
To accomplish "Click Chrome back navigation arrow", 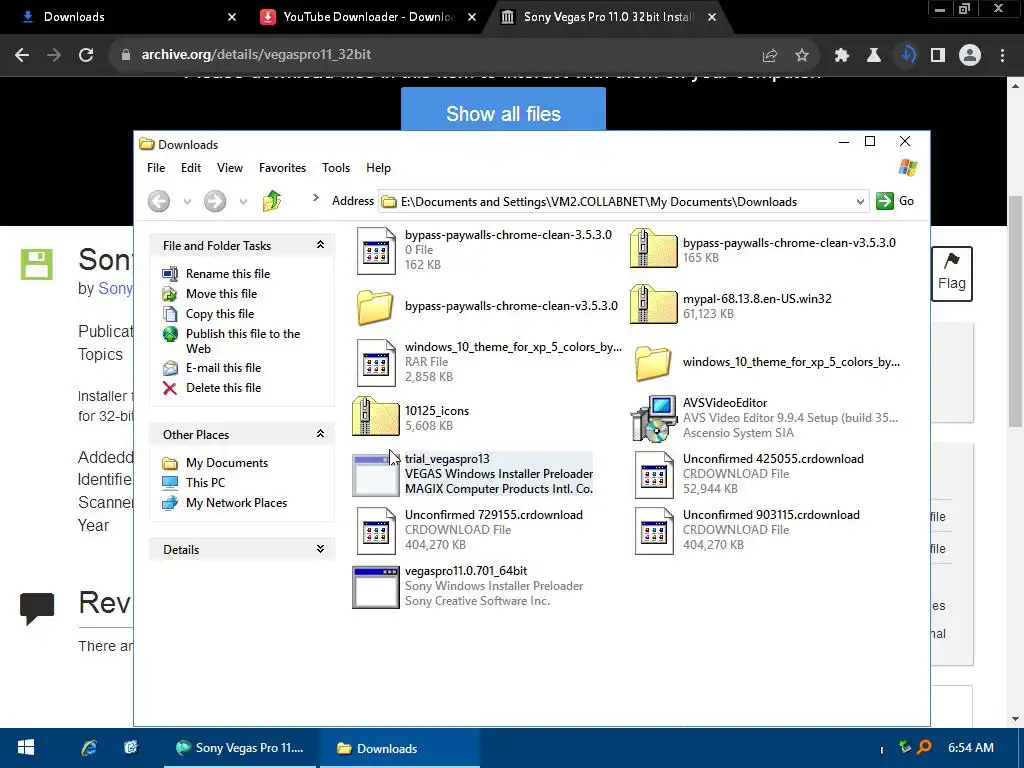I will click(x=22, y=55).
